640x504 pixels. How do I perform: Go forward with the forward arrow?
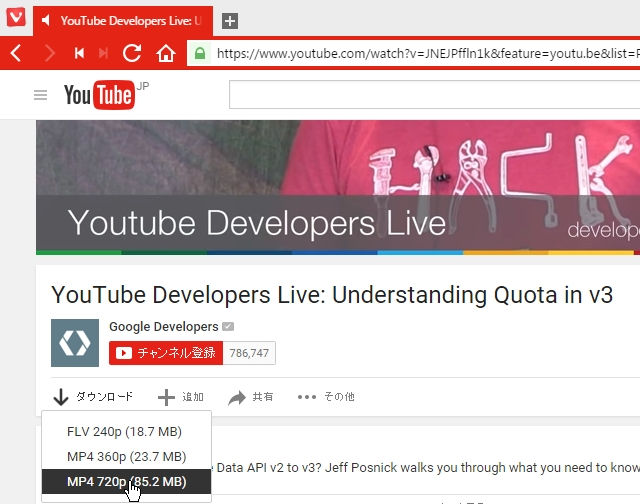49,53
